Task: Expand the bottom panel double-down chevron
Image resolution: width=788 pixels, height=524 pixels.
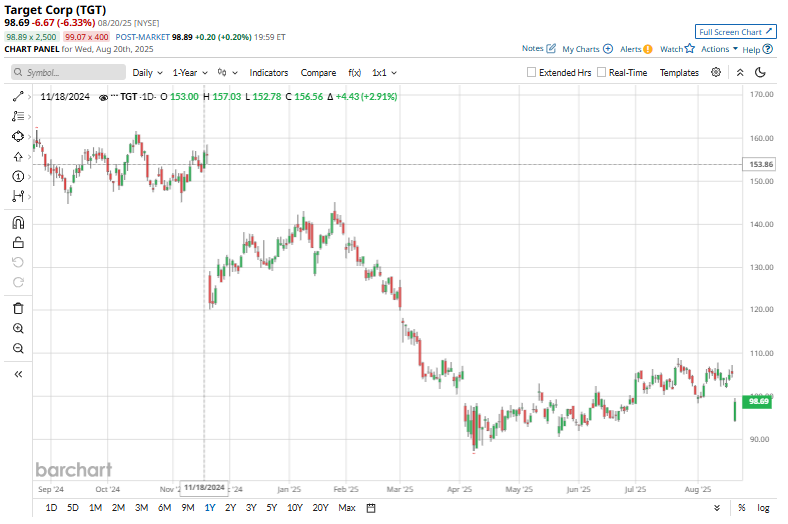Action: coord(717,508)
